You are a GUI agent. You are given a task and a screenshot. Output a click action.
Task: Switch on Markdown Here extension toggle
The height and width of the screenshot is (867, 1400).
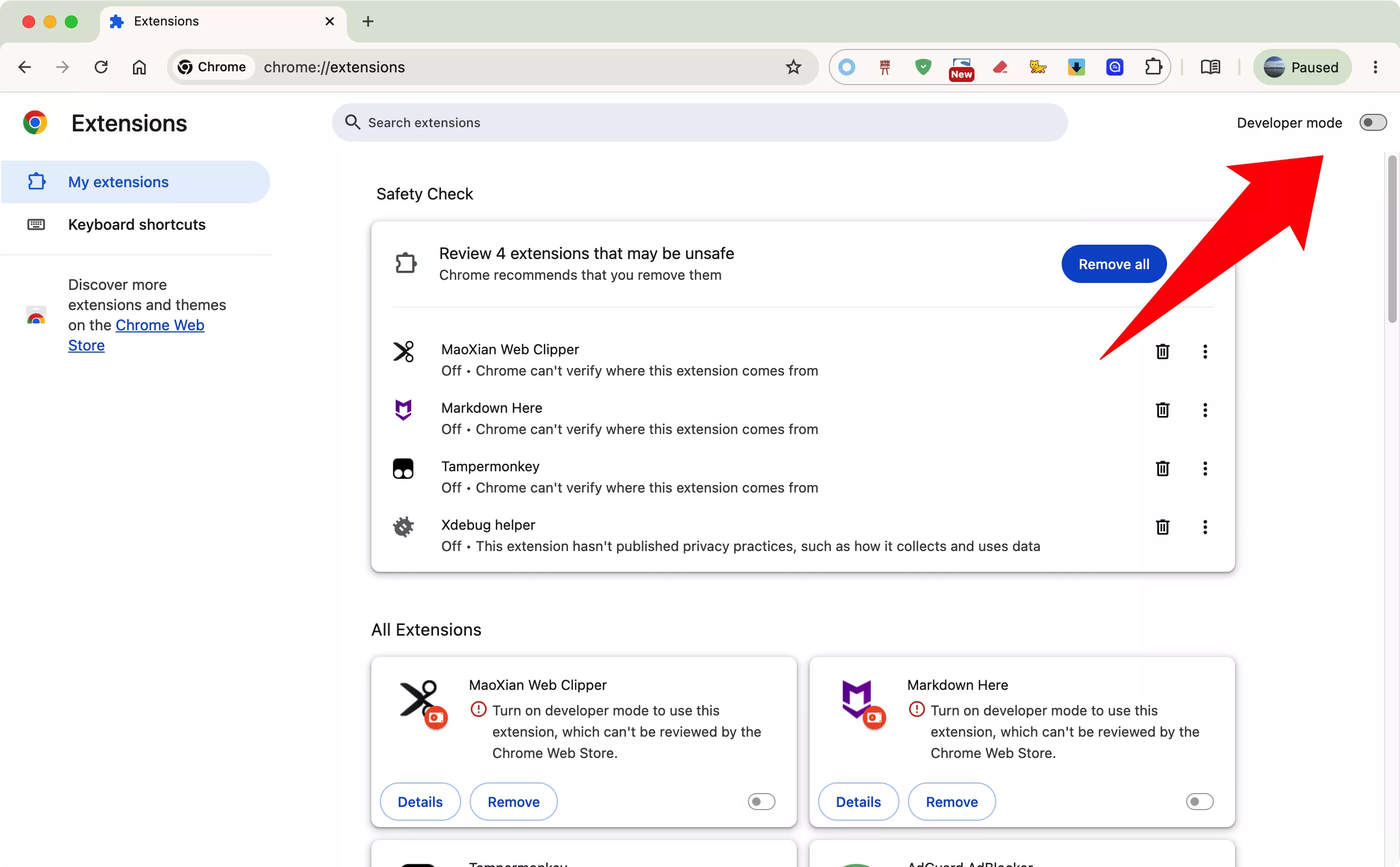[1199, 801]
